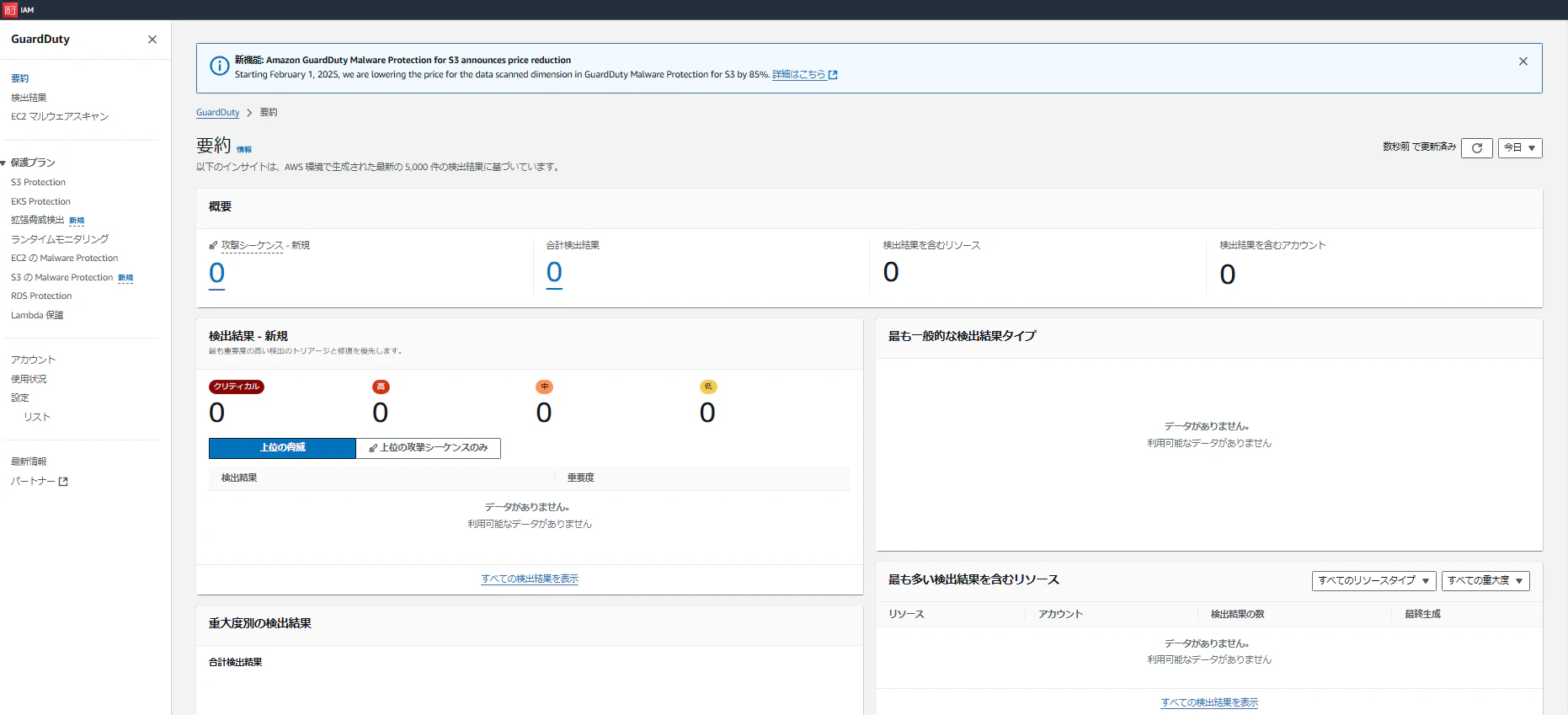Image resolution: width=1568 pixels, height=715 pixels.
Task: Click the 最も多い検出結果を含むリソース heading
Action: click(973, 579)
